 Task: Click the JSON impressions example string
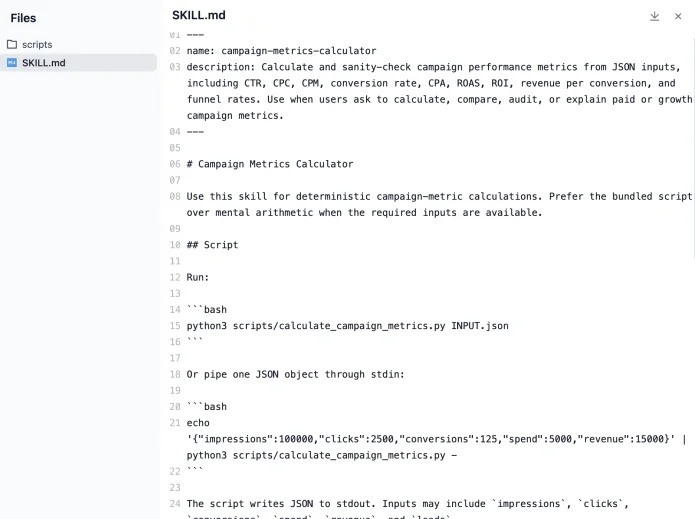[431, 439]
